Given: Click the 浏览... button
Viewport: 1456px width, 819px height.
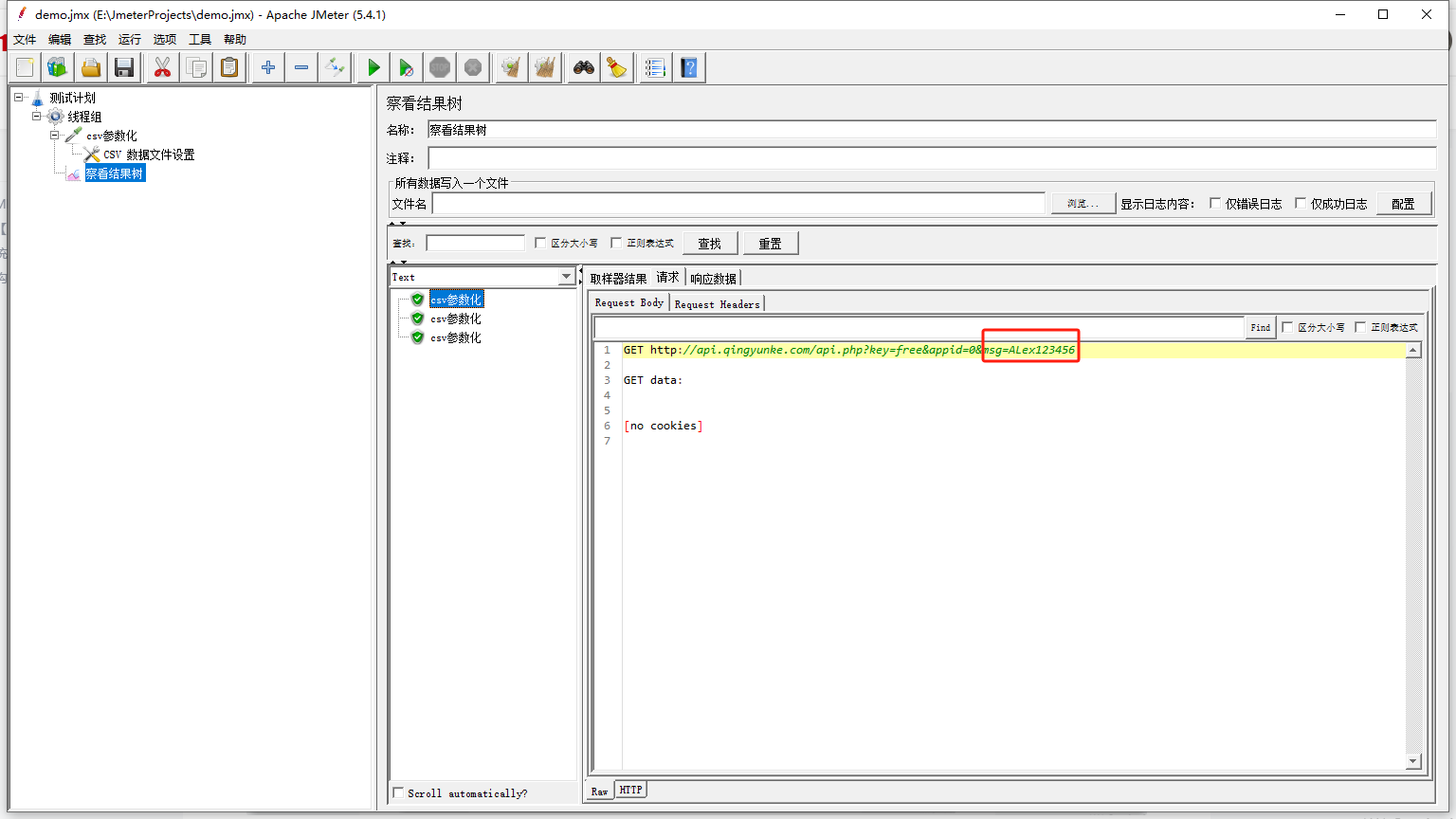Looking at the screenshot, I should [x=1083, y=204].
